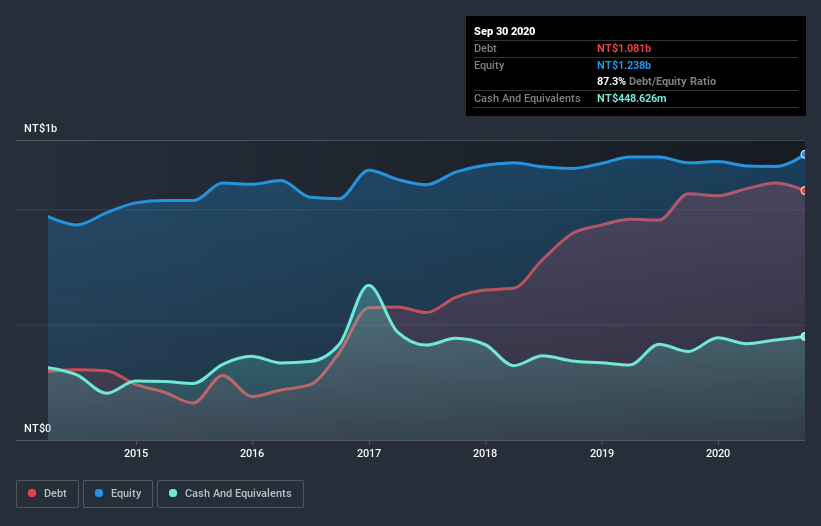The height and width of the screenshot is (526, 821).
Task: Click the Equity row label in tooltip
Action: (x=489, y=65)
